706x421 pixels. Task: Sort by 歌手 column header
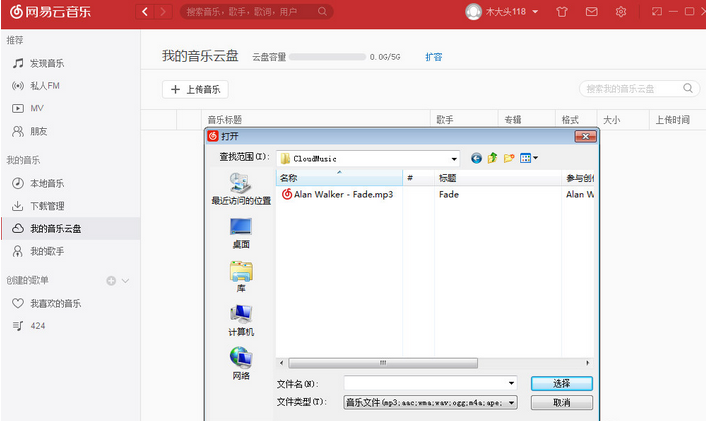pos(464,120)
